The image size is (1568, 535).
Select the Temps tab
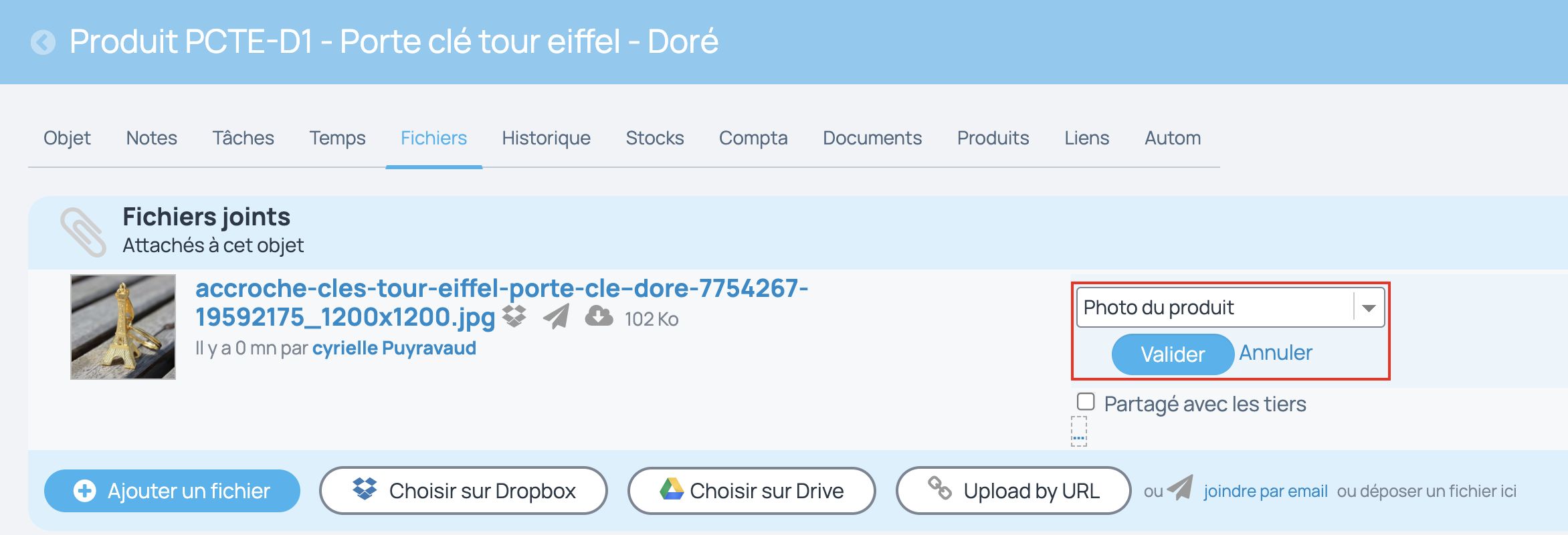click(x=337, y=138)
